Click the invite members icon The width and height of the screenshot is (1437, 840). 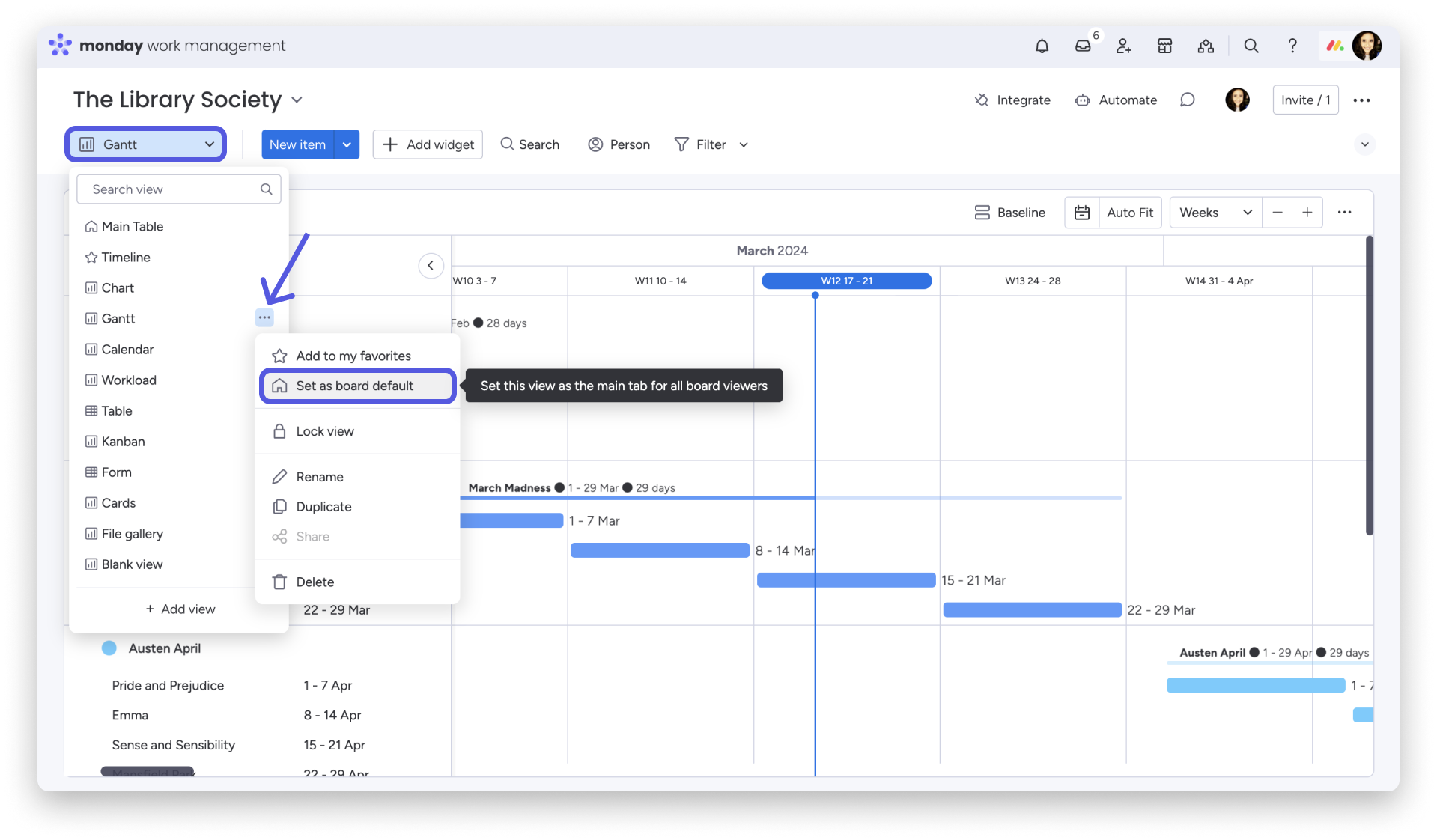coord(1123,46)
